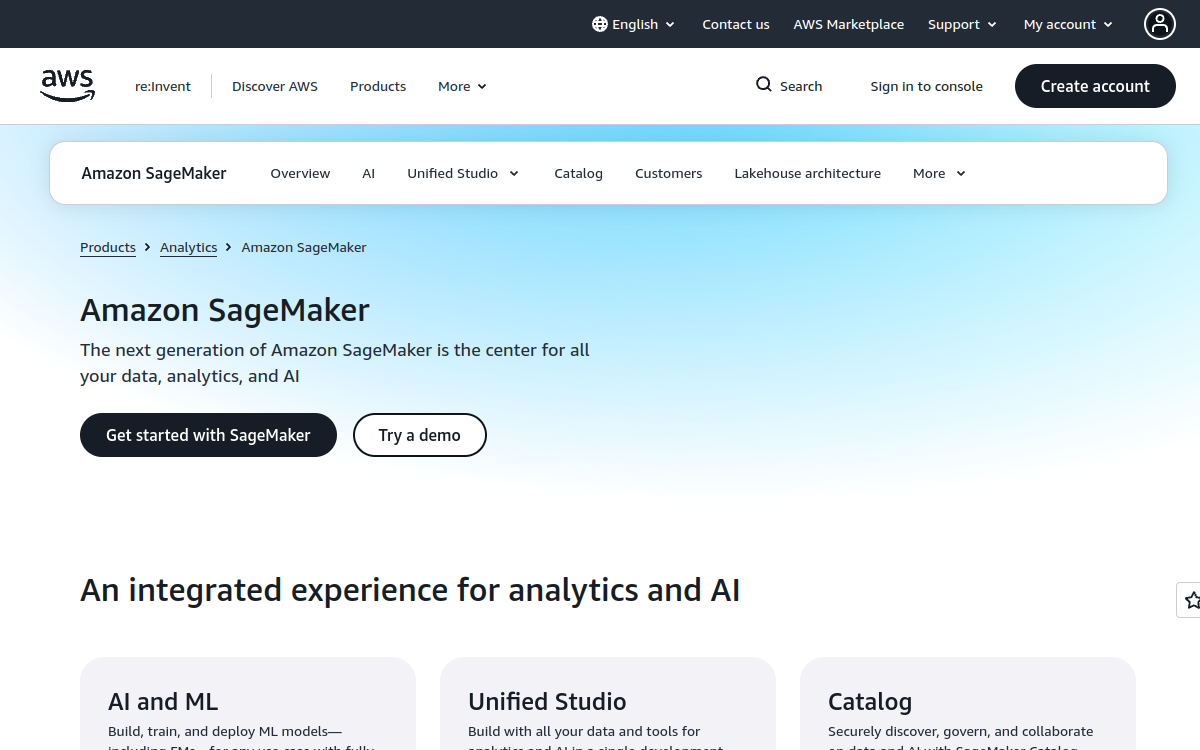The width and height of the screenshot is (1200, 750).
Task: Open Discover AWS menu item
Action: 275,86
